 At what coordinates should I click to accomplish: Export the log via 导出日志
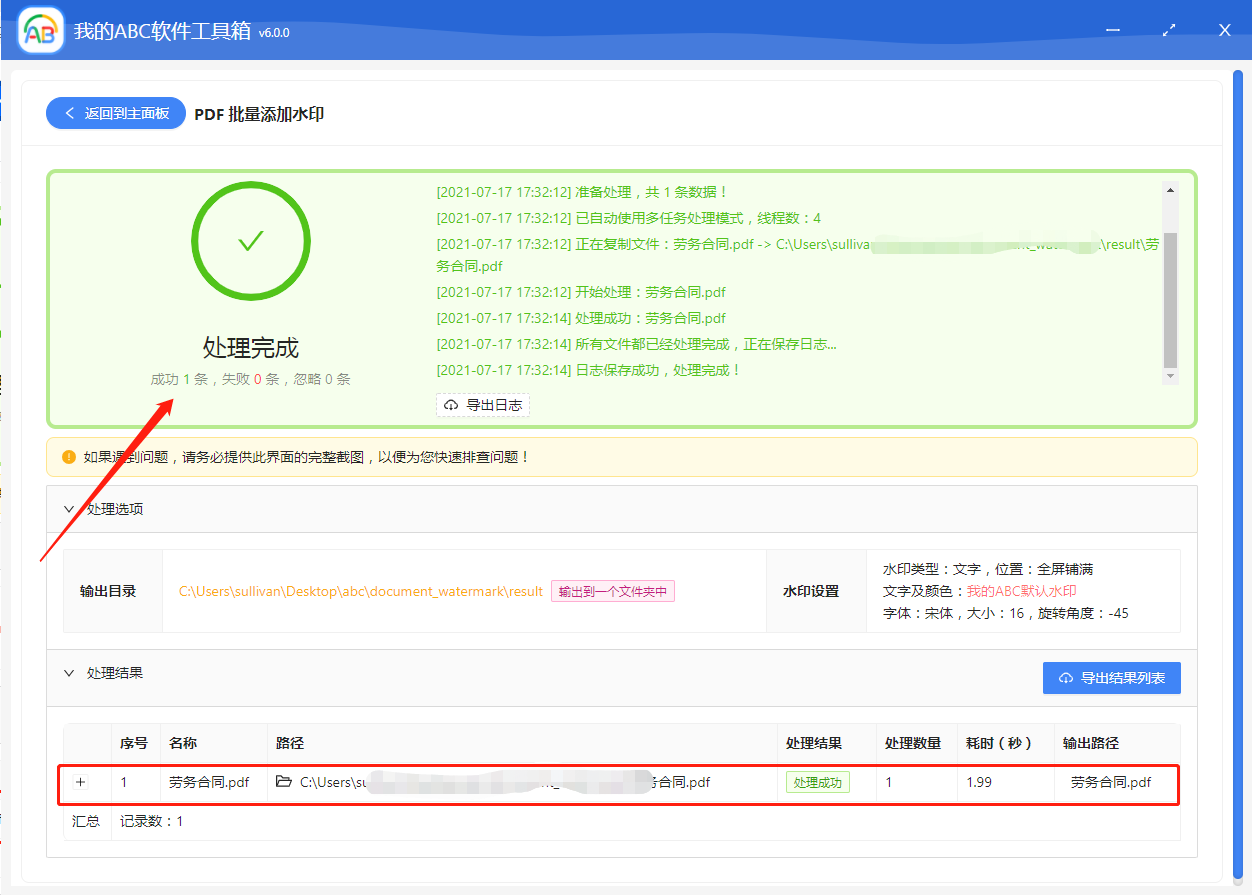(x=483, y=404)
